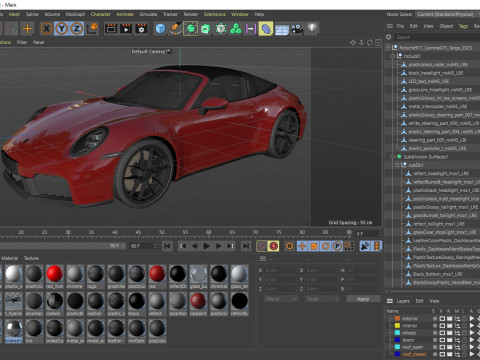
Task: Collapse the subDiv1 group
Action: click(x=397, y=165)
